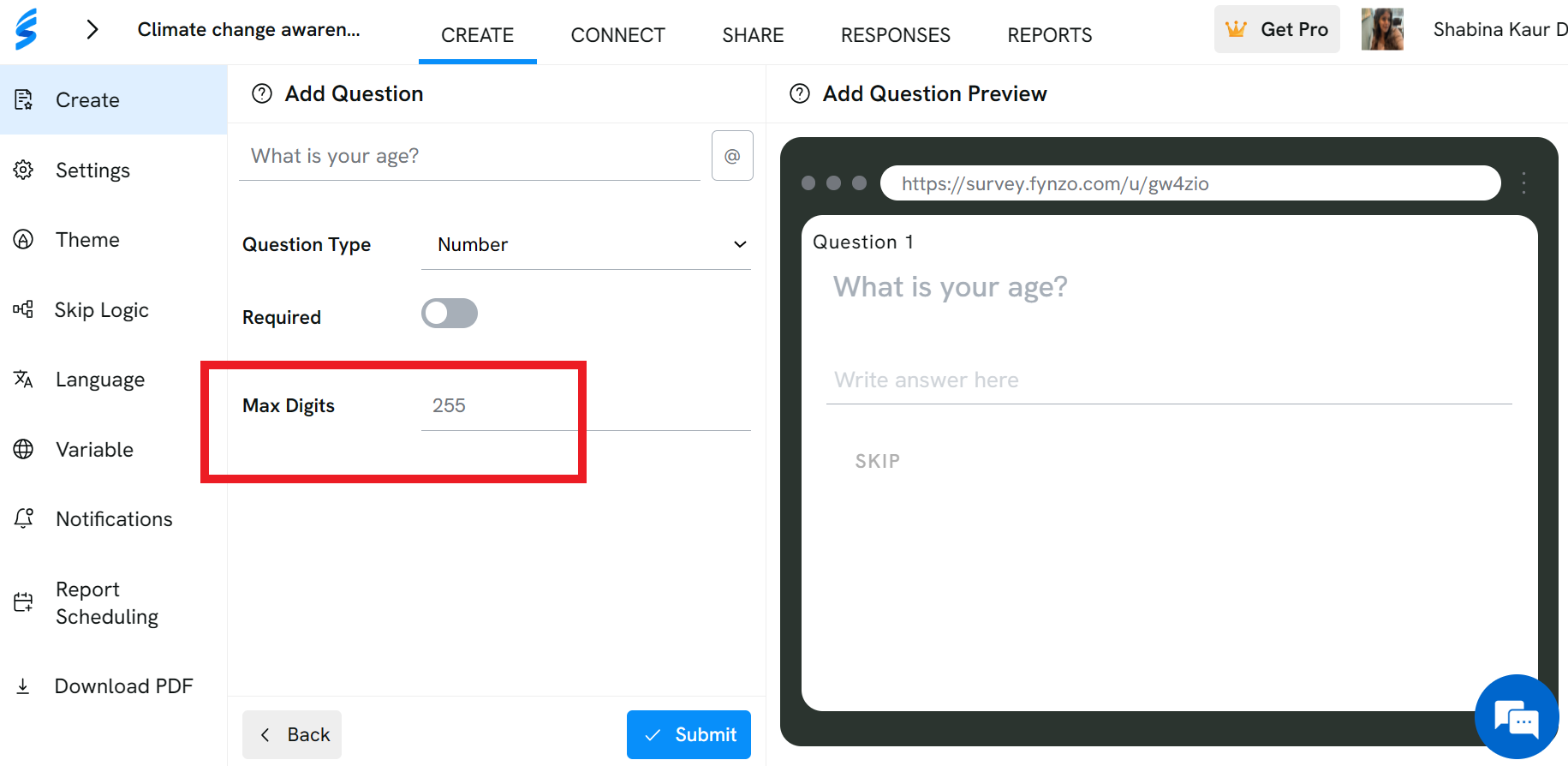
Task: Click the Add Question help icon
Action: click(x=262, y=93)
